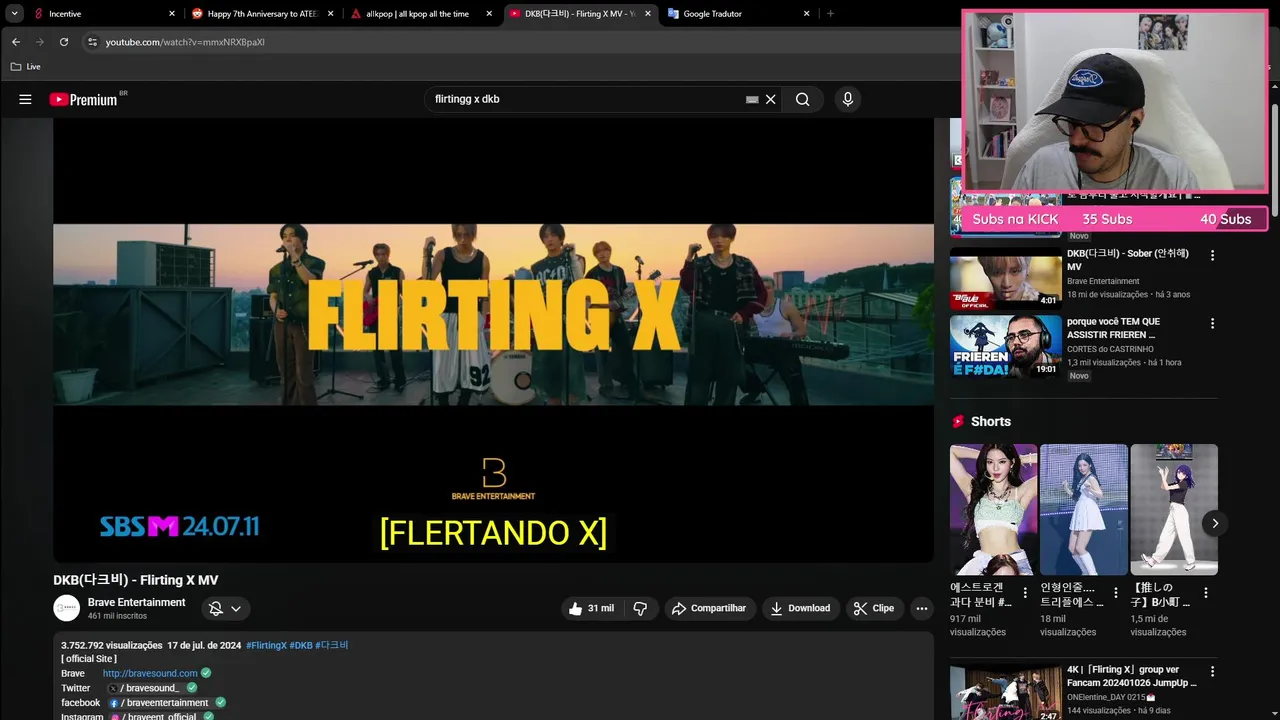Open the bravesound.com link
The image size is (1280, 720).
150,673
